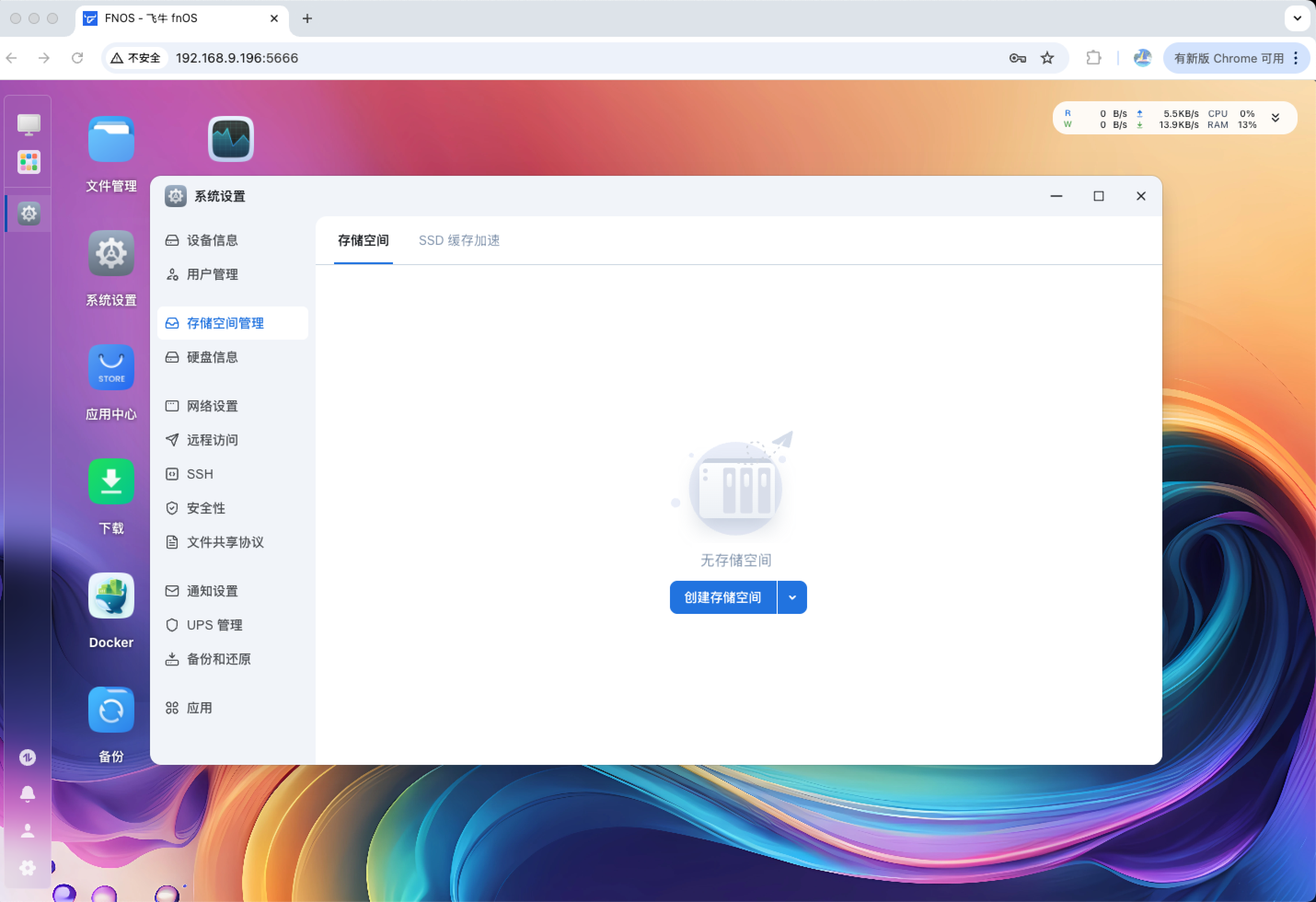This screenshot has width=1316, height=902.
Task: Select UPS Management in the sidebar
Action: pos(214,625)
